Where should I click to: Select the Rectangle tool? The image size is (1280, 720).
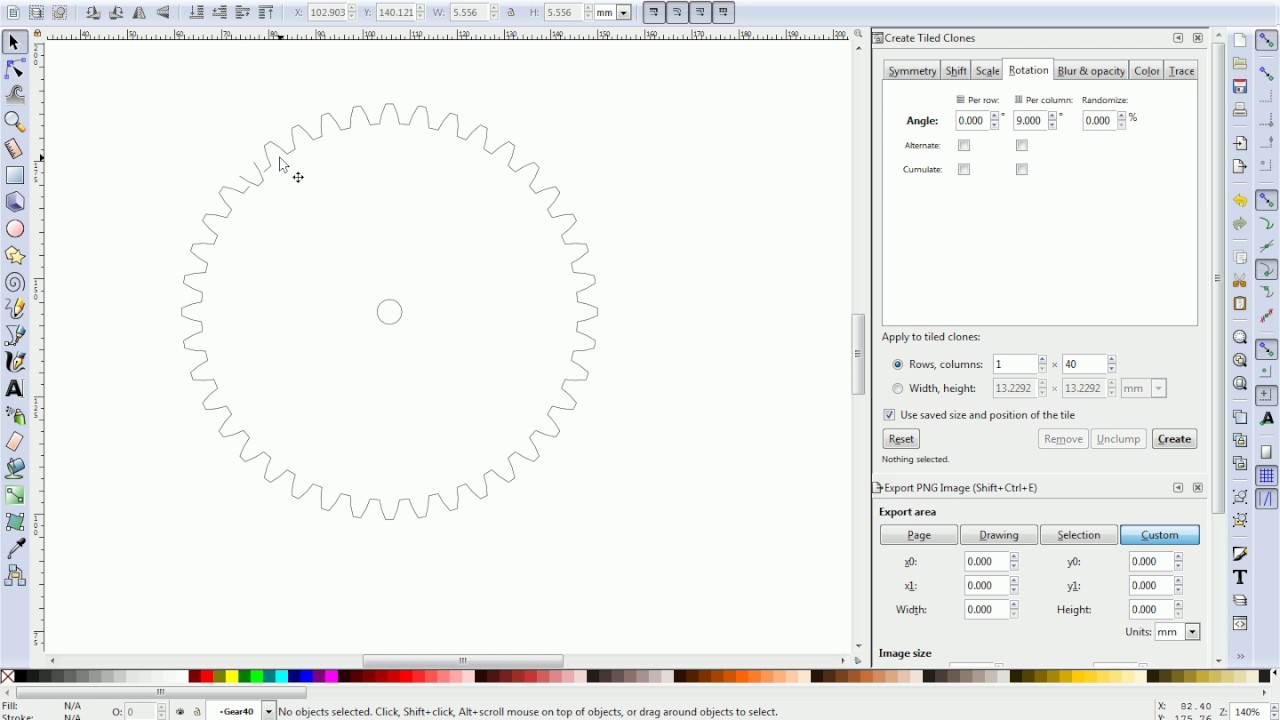tap(15, 175)
